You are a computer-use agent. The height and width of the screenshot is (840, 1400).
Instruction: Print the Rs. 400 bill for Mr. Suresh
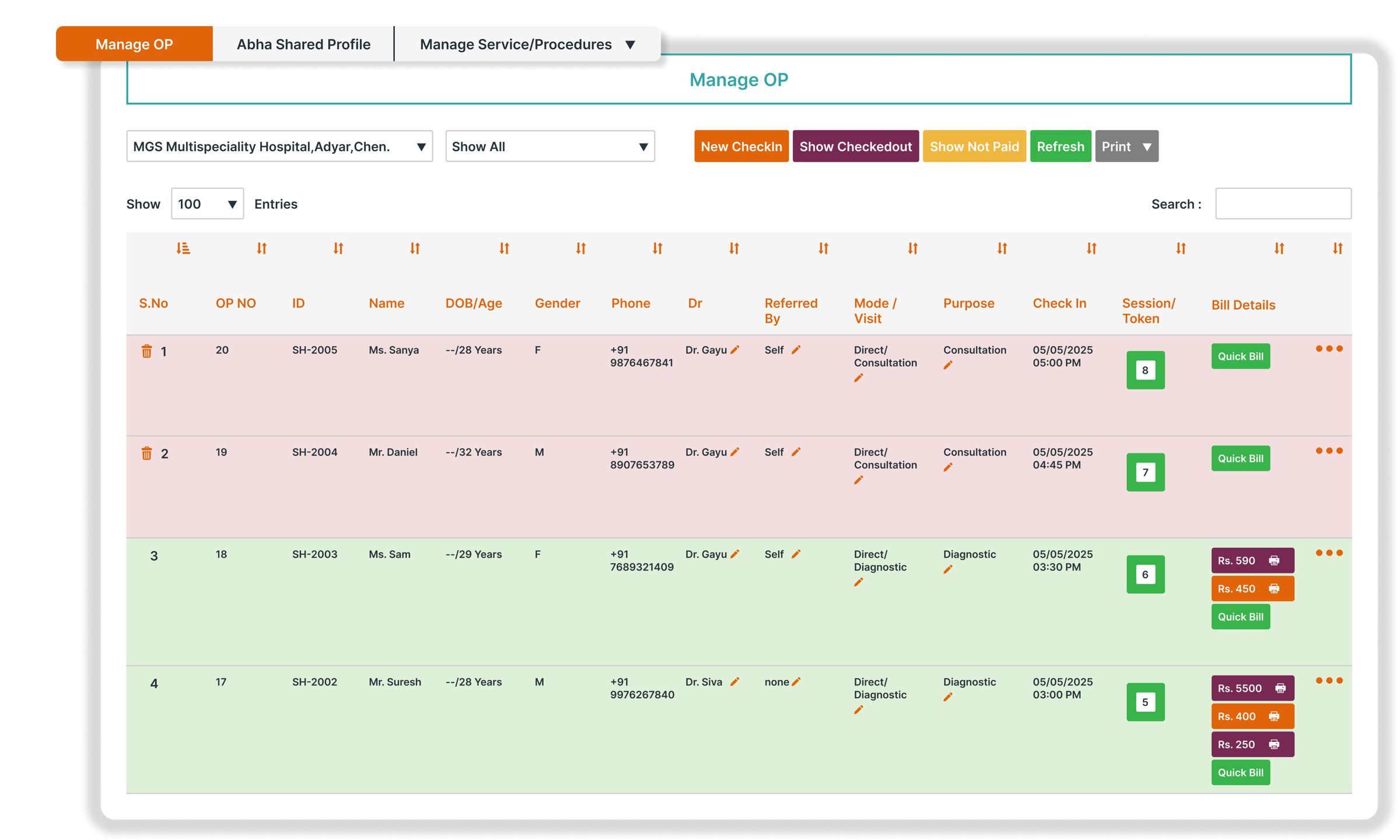click(x=1275, y=716)
